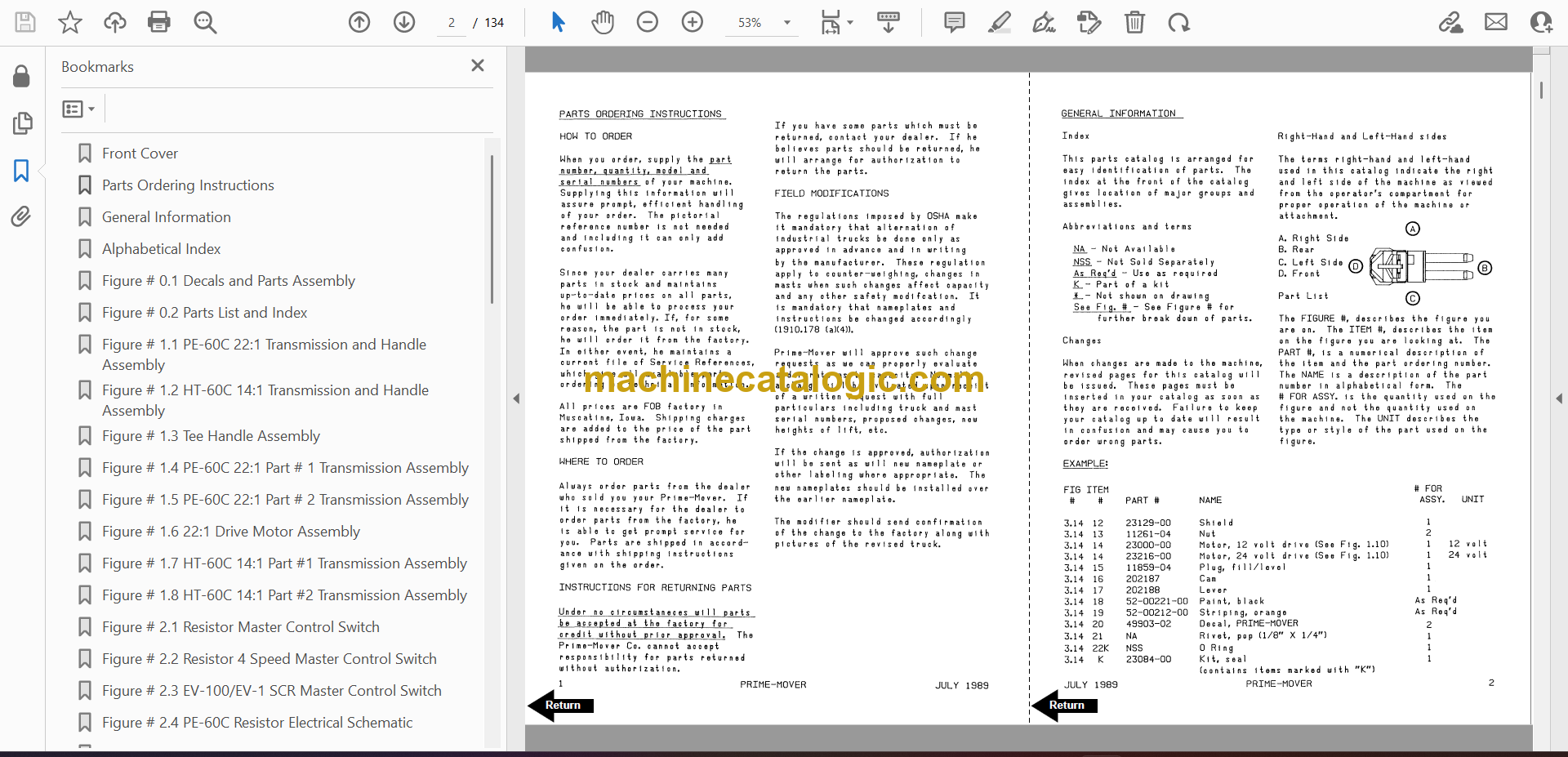Close the Bookmarks panel
This screenshot has height=757, width=1568.
click(x=478, y=65)
